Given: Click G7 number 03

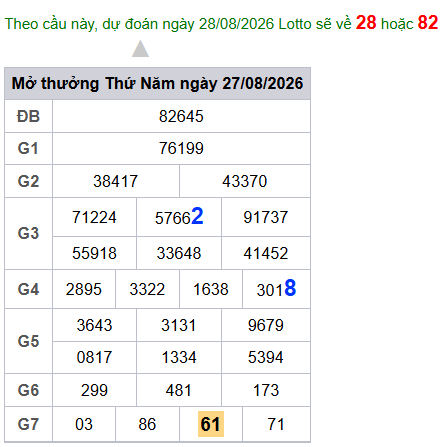Looking at the screenshot, I should (84, 424).
